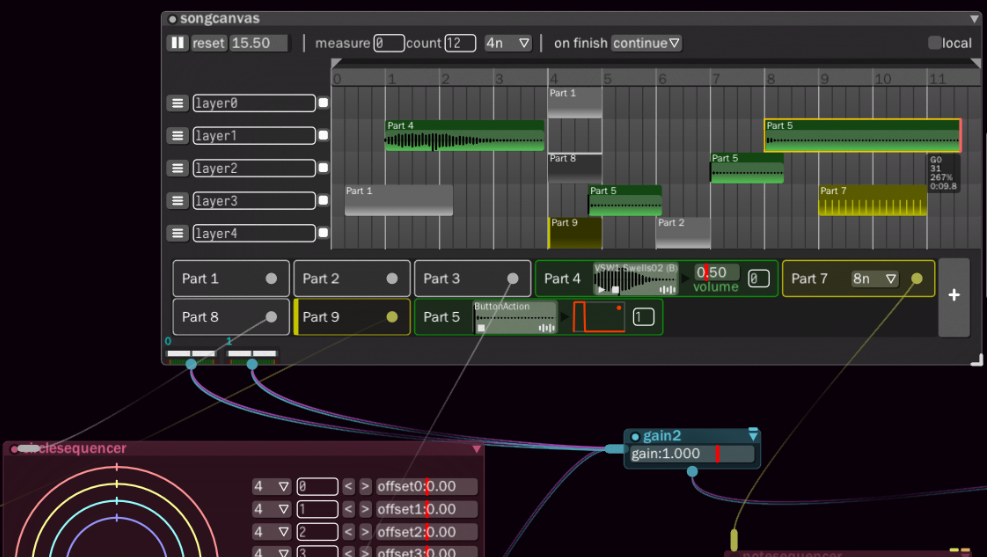Select the Part 1 element button
The width and height of the screenshot is (987, 557).
pos(231,278)
